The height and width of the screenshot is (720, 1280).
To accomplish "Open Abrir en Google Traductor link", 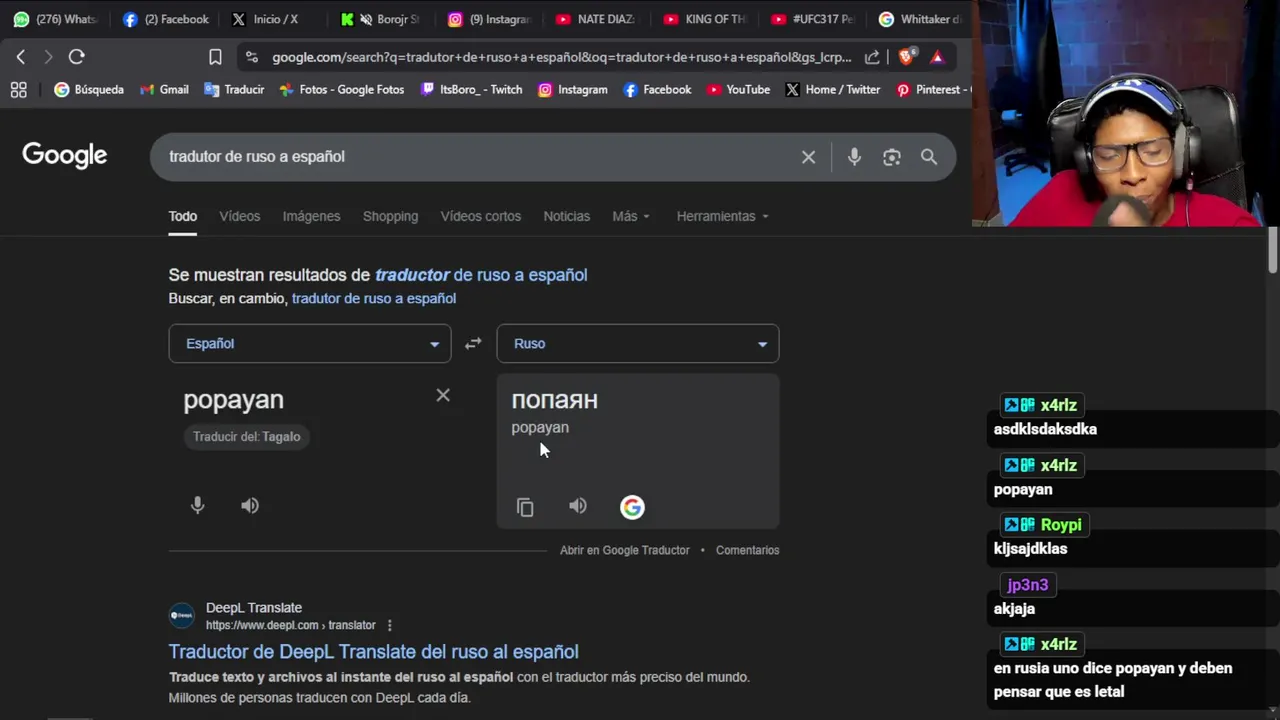I will pos(625,550).
